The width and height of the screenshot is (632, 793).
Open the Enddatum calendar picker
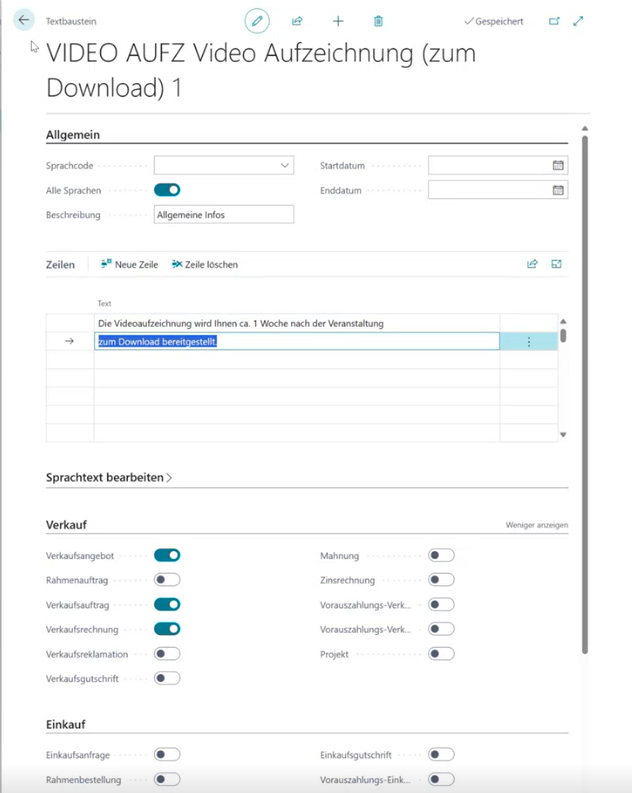[558, 190]
